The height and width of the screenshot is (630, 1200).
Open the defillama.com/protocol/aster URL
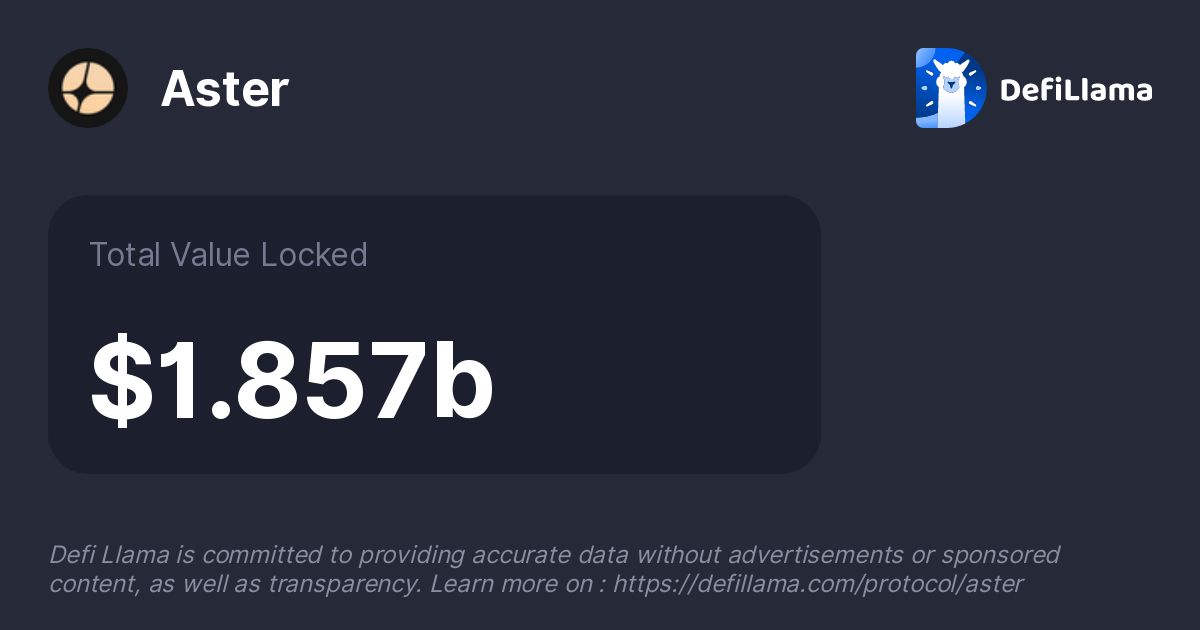click(818, 584)
